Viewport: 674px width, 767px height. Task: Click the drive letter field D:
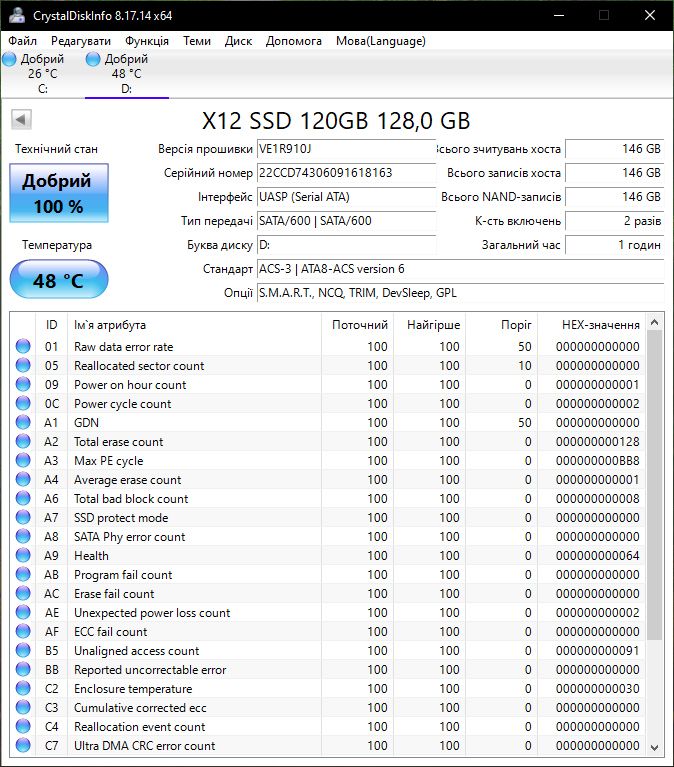[346, 245]
